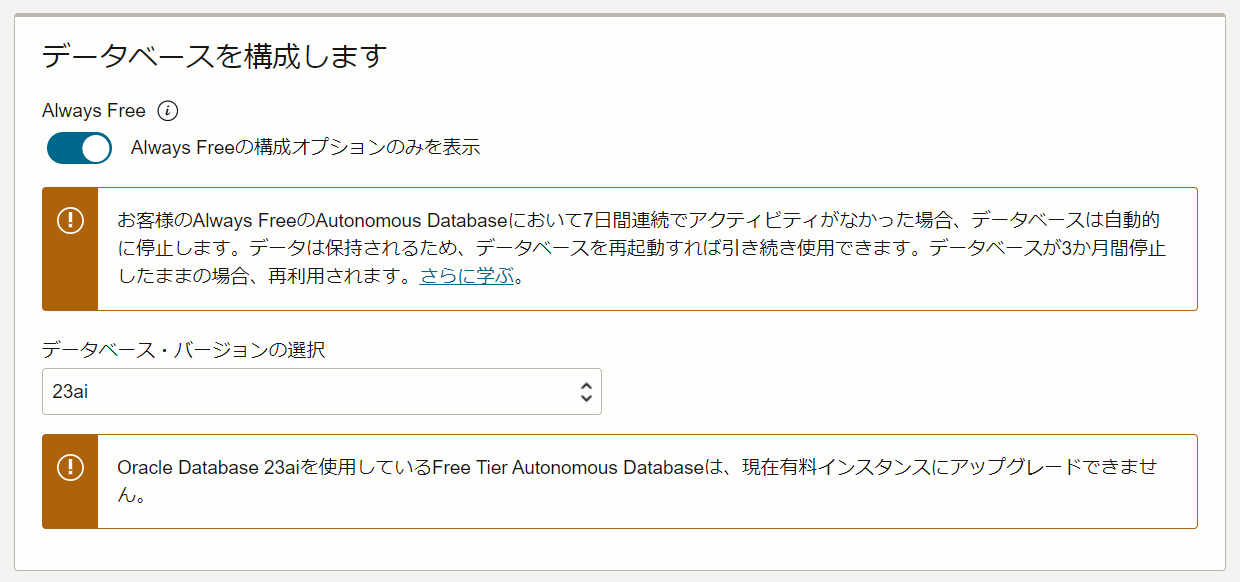
Task: Click the 'データベースを構成します' section heading
Action: (x=214, y=56)
